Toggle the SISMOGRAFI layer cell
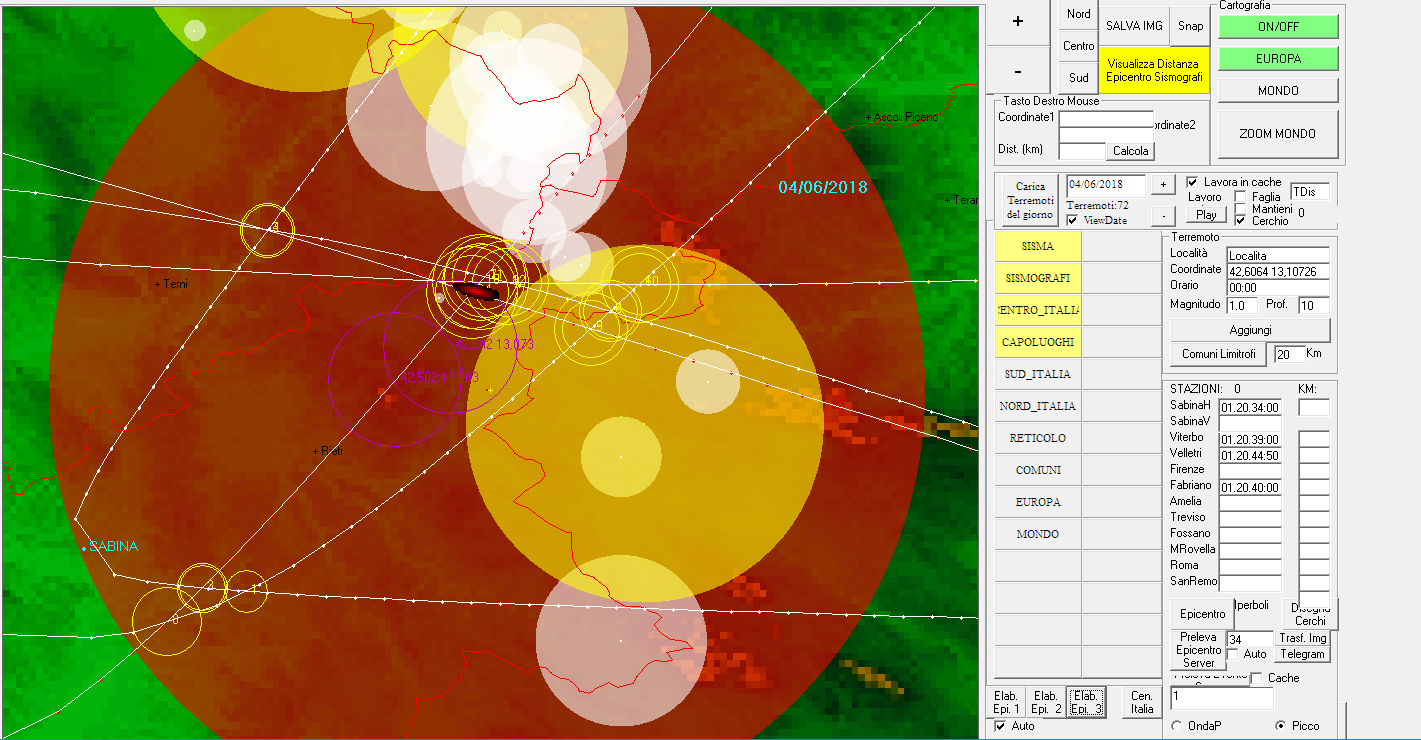This screenshot has height=740, width=1421. (x=1038, y=278)
